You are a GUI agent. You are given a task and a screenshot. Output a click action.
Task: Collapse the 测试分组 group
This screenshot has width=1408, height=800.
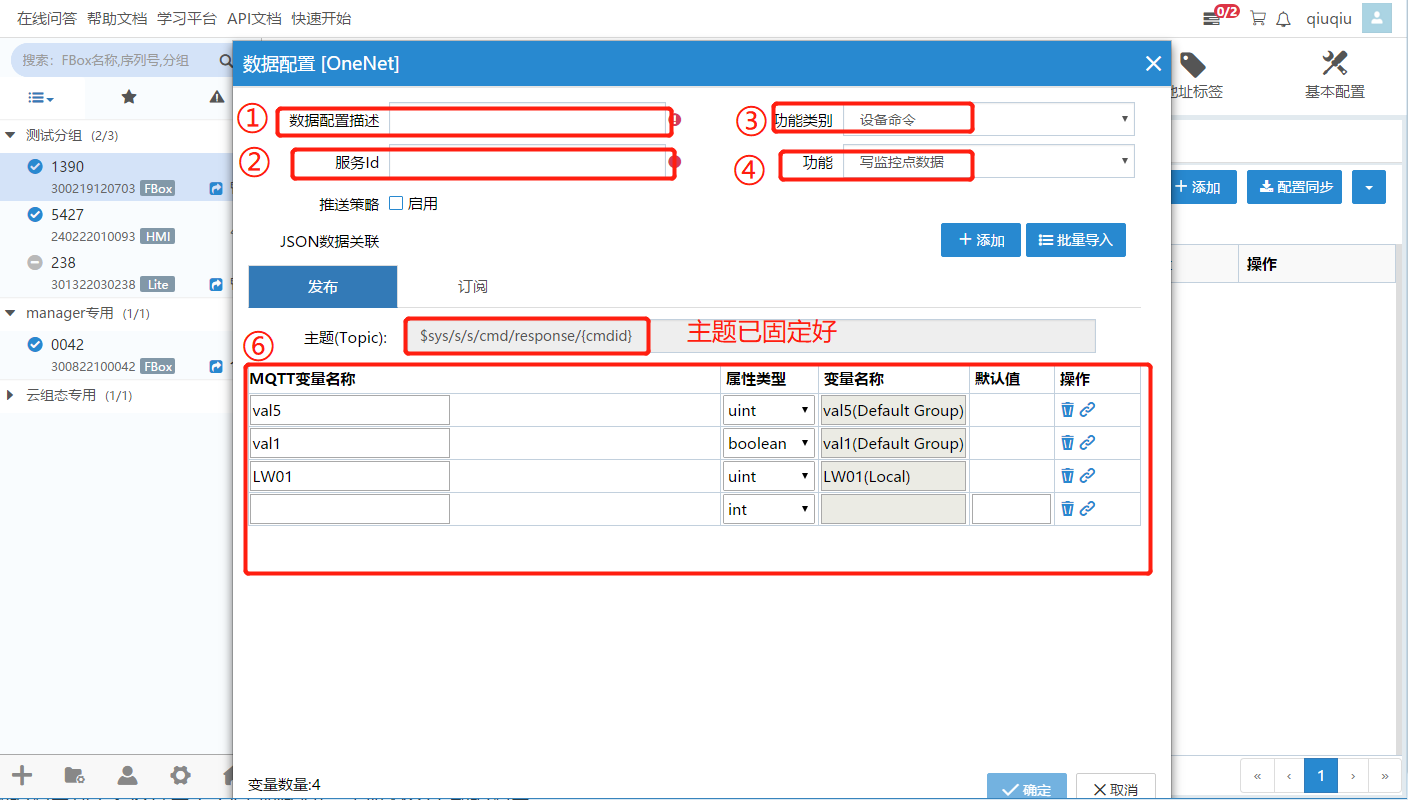coord(11,135)
